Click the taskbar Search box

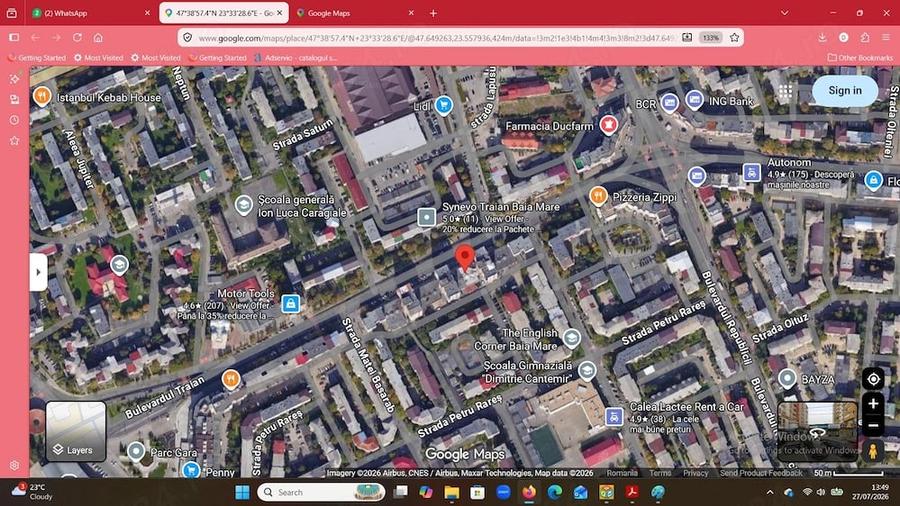[x=321, y=492]
